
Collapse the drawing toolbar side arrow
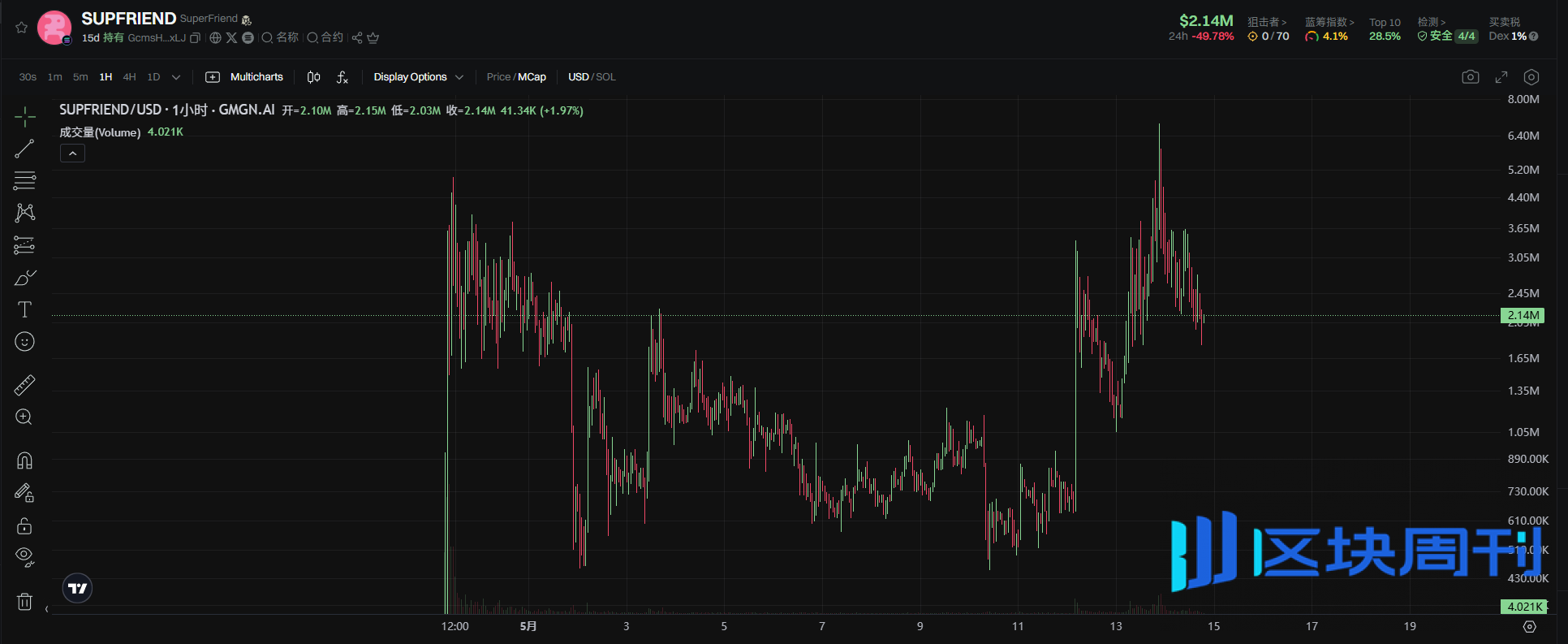pos(47,609)
